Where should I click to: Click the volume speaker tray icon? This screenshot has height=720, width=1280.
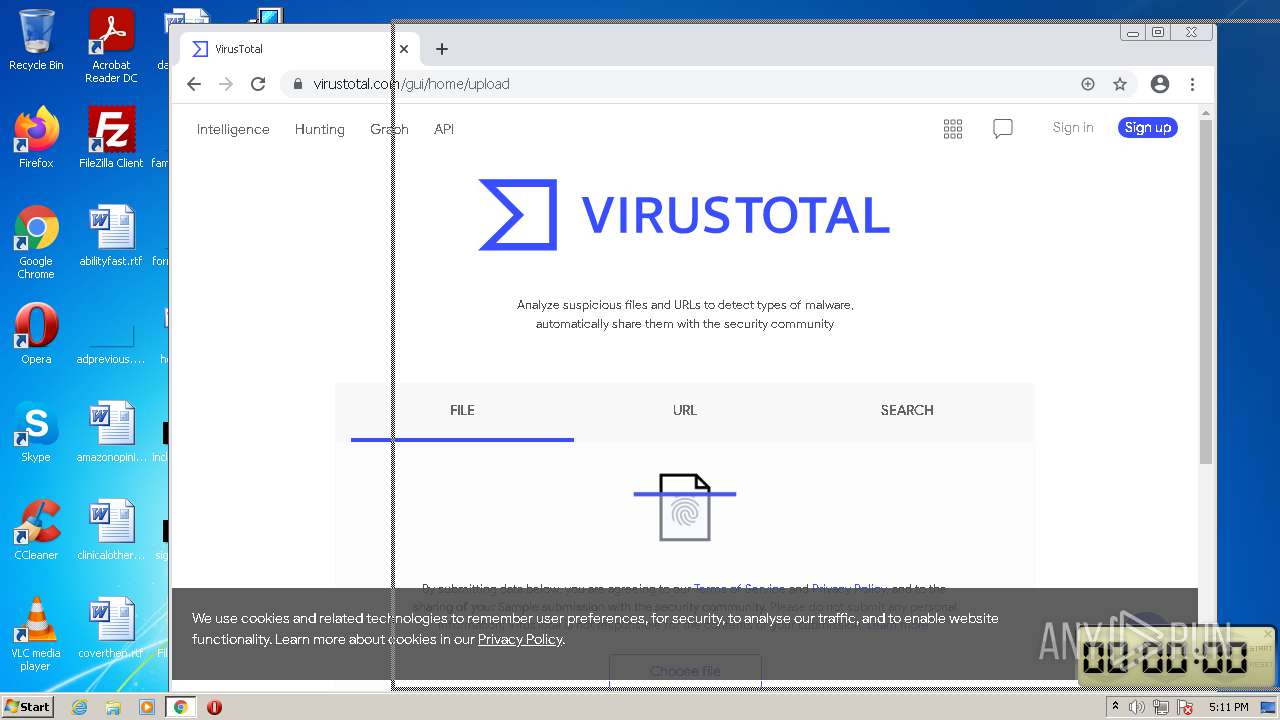click(x=1137, y=707)
